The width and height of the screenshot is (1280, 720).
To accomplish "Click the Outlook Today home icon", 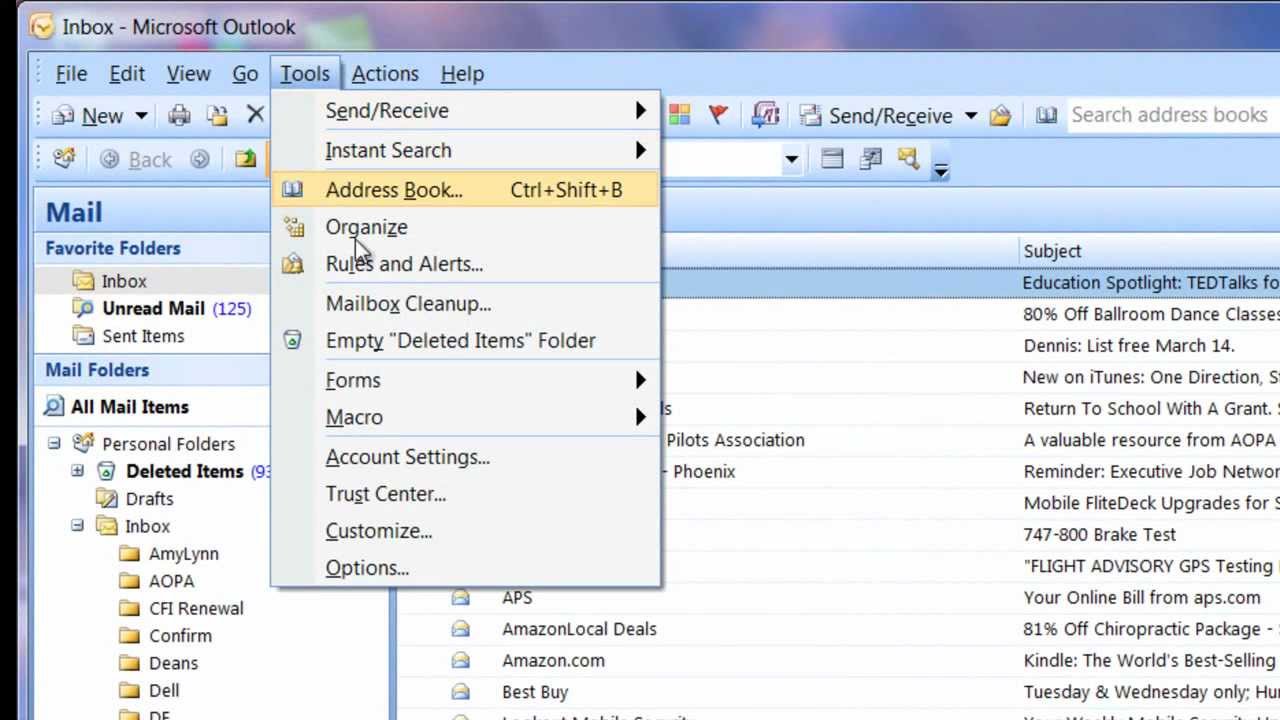I will 64,159.
